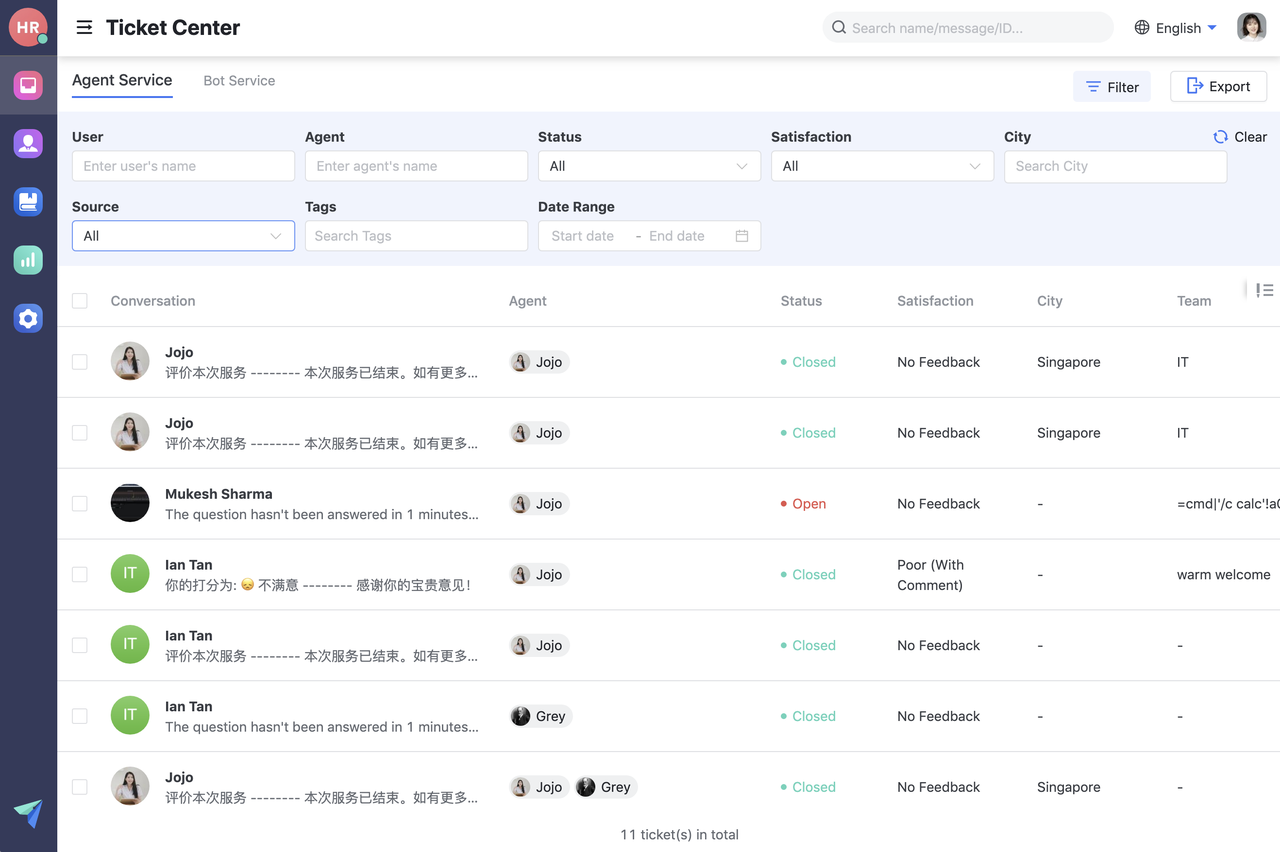Click the HR workspace avatar

(x=27, y=27)
